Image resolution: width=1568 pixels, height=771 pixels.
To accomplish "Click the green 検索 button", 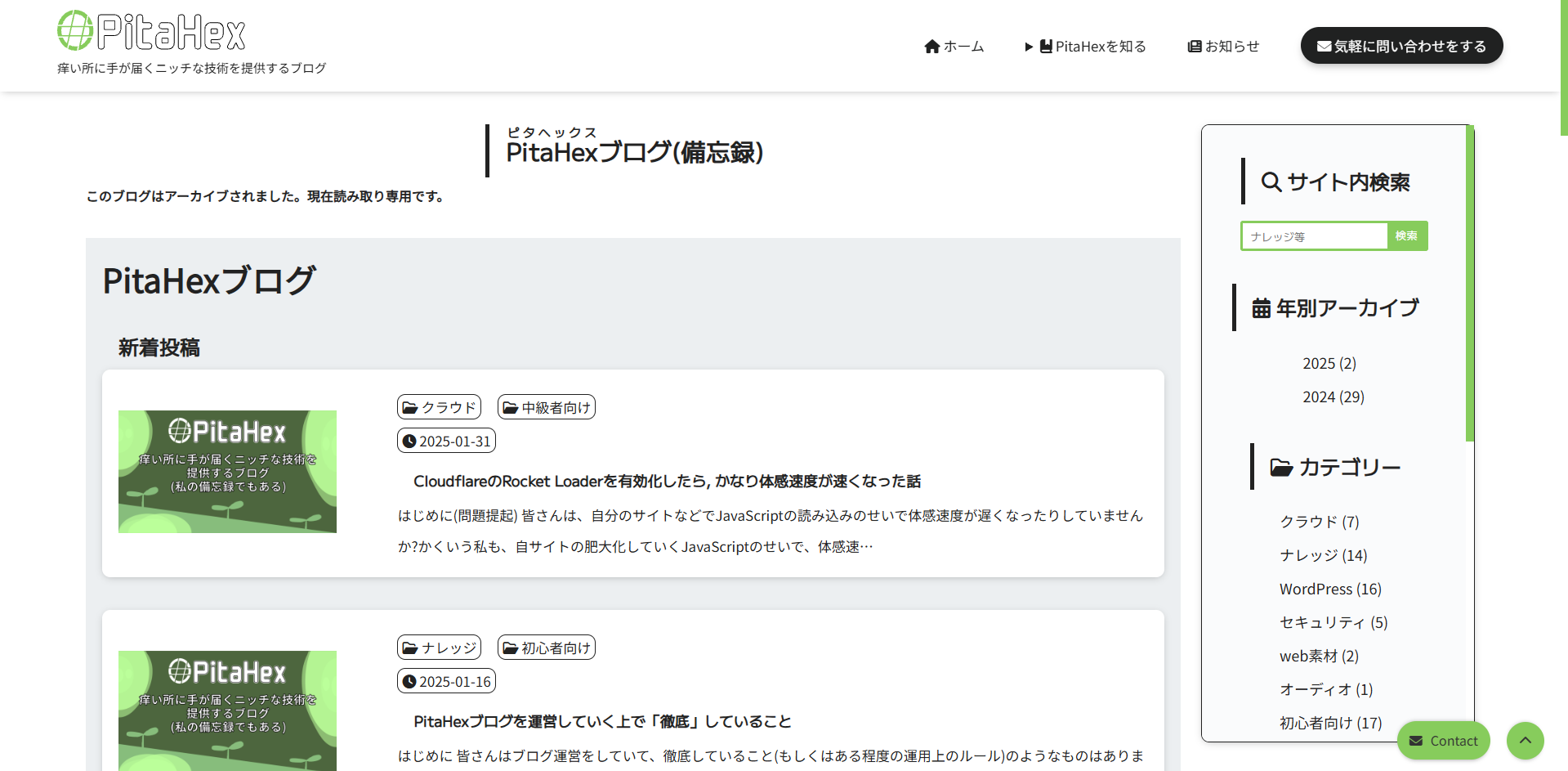I will [1407, 236].
